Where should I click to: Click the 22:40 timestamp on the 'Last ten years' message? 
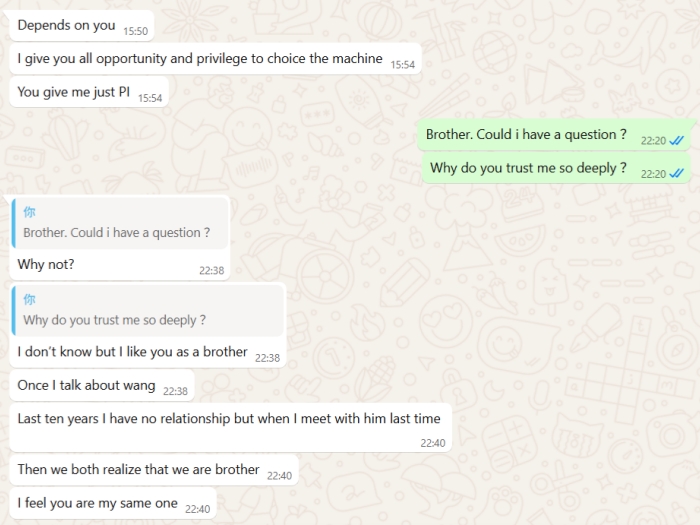pyautogui.click(x=433, y=443)
